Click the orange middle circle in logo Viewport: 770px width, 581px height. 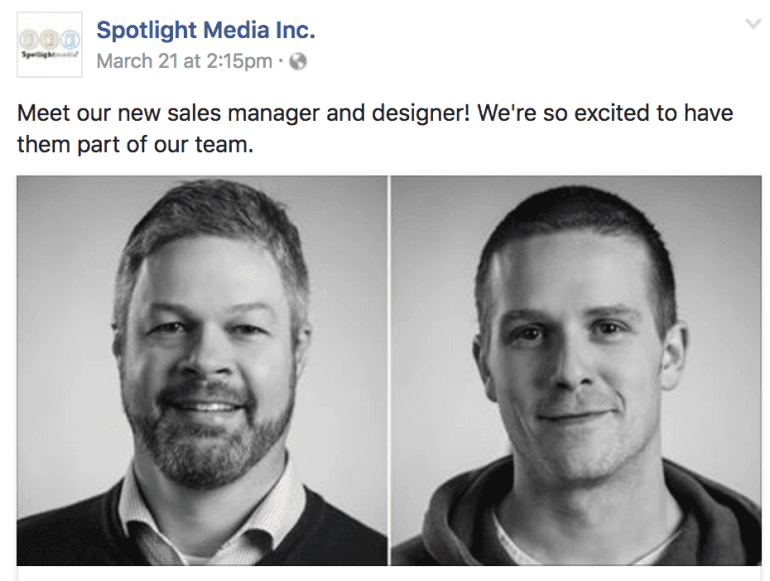tap(49, 39)
